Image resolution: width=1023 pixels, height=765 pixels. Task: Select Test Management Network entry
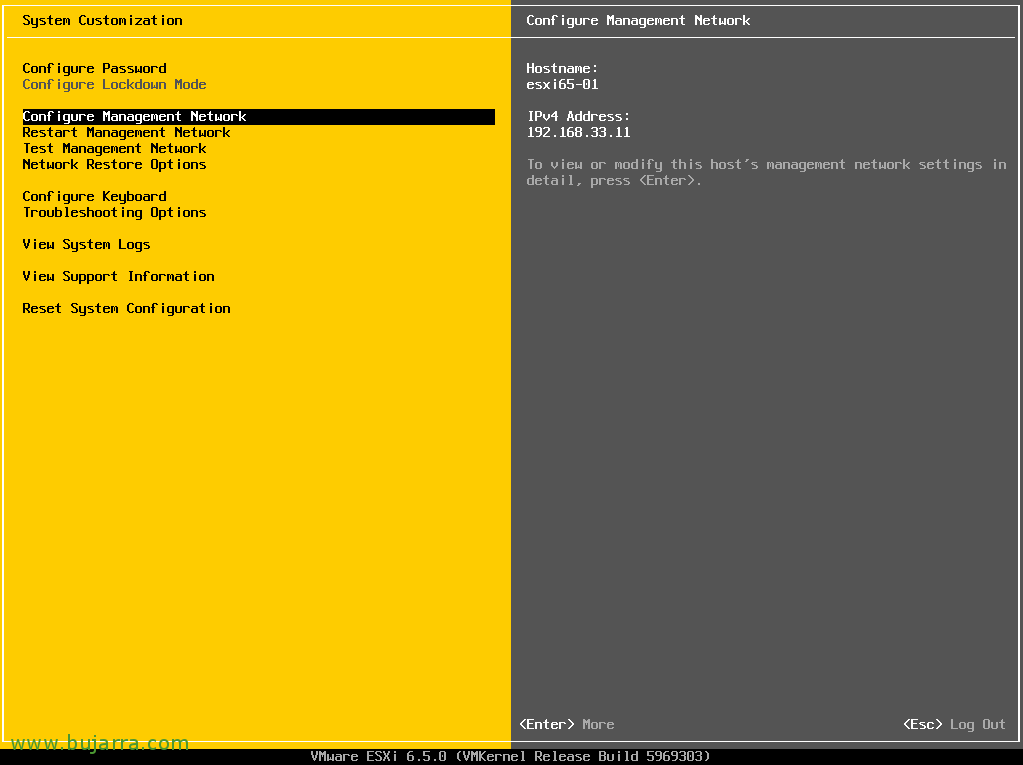pos(114,149)
